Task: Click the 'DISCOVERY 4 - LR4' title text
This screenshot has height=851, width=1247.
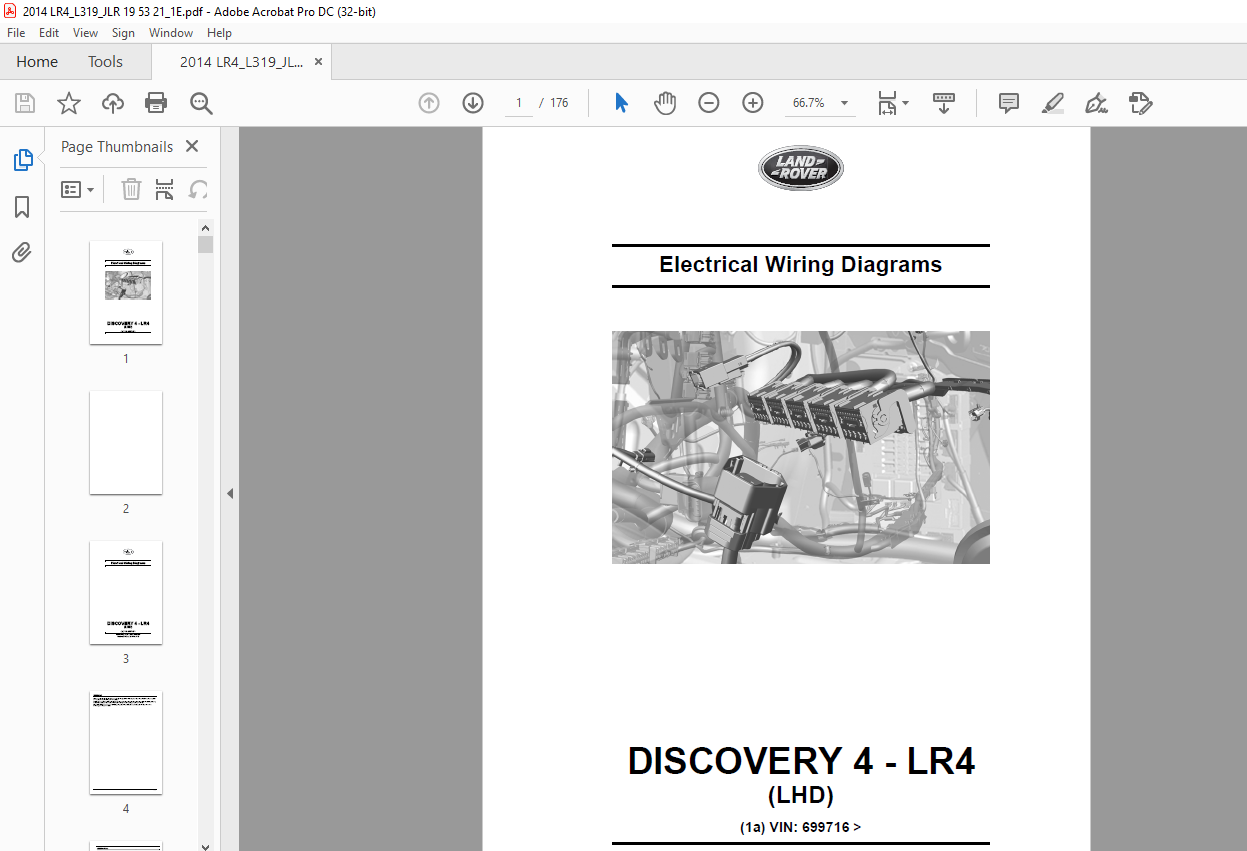Action: click(801, 762)
